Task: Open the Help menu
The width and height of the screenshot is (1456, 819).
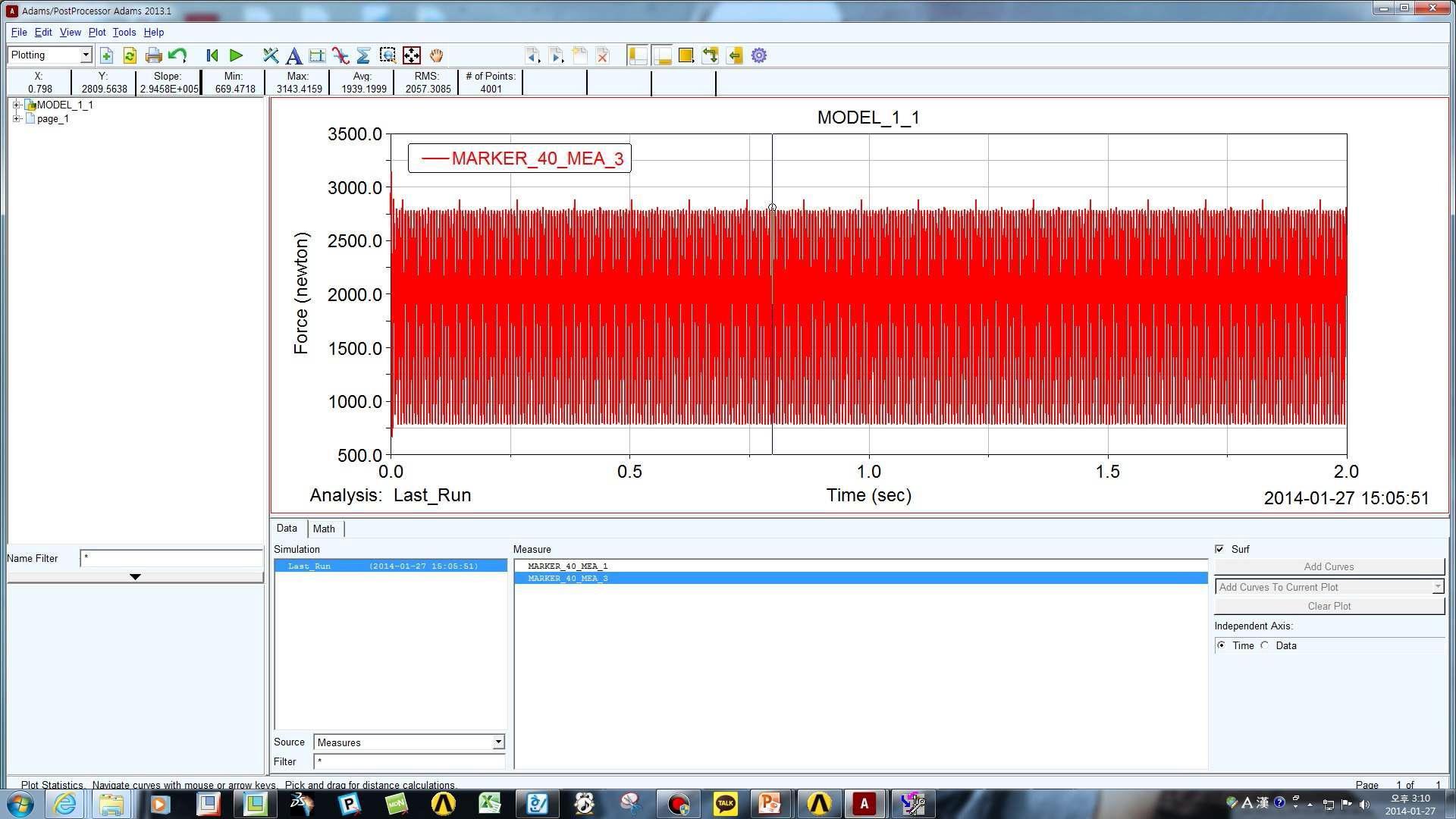Action: click(x=154, y=33)
